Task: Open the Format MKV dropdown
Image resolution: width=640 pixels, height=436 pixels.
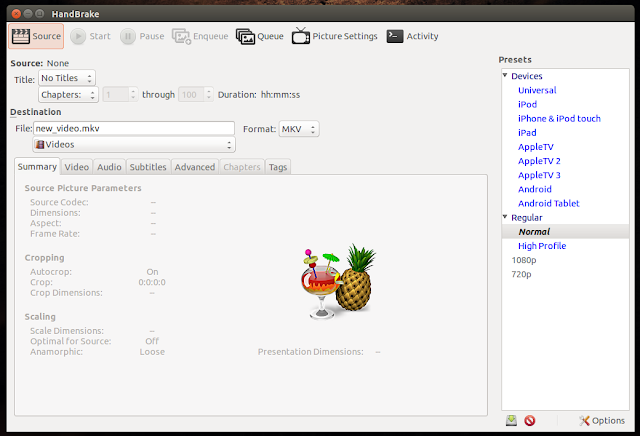Action: (x=299, y=129)
